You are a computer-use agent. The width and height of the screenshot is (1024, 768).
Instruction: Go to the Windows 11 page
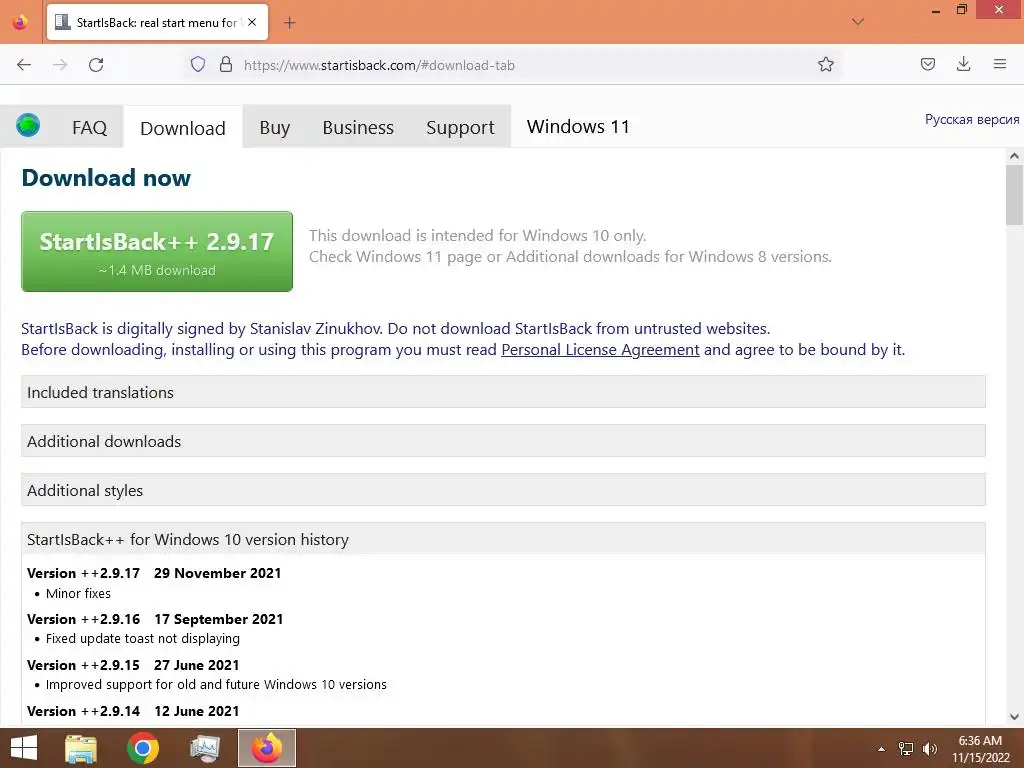[x=578, y=127]
